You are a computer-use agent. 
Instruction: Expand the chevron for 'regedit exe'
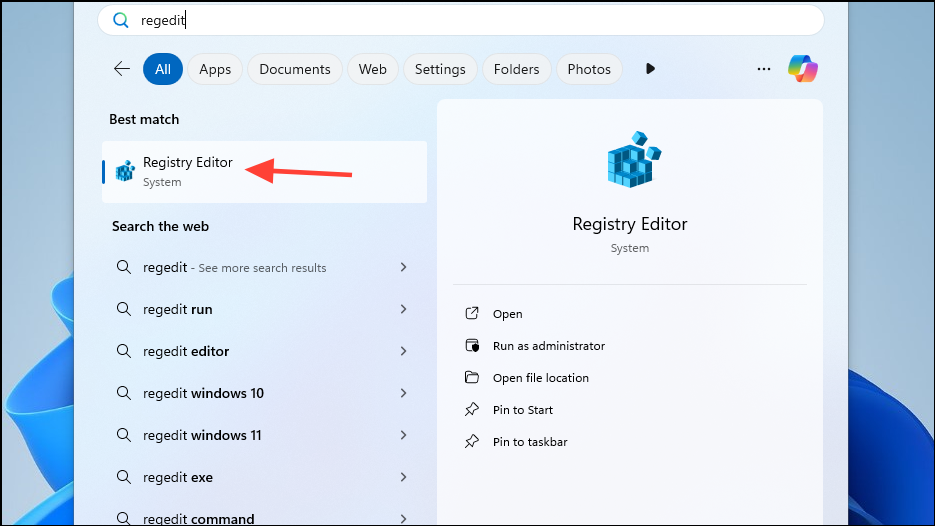pyautogui.click(x=404, y=477)
